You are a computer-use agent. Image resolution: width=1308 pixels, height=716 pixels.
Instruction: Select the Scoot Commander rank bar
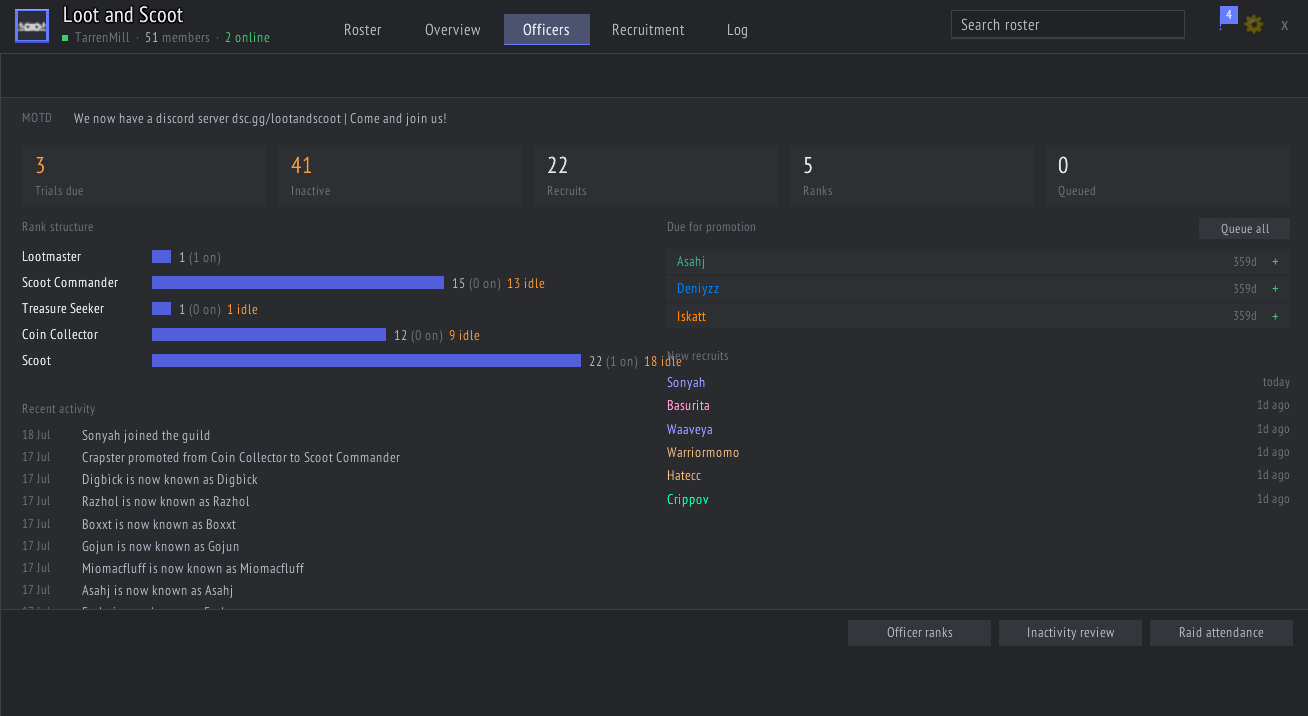point(298,283)
